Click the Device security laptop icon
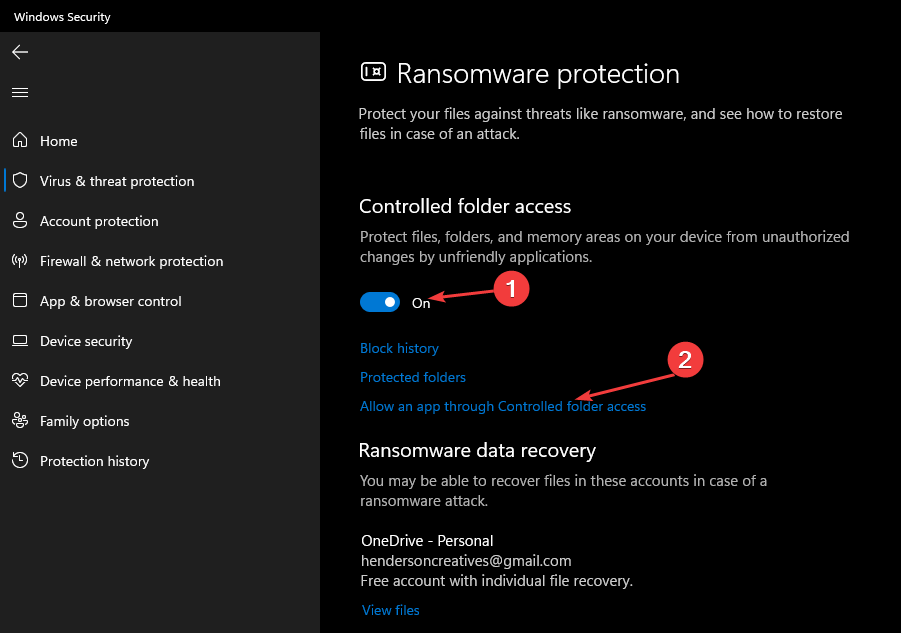Screen dimensions: 901x633 tap(20, 341)
